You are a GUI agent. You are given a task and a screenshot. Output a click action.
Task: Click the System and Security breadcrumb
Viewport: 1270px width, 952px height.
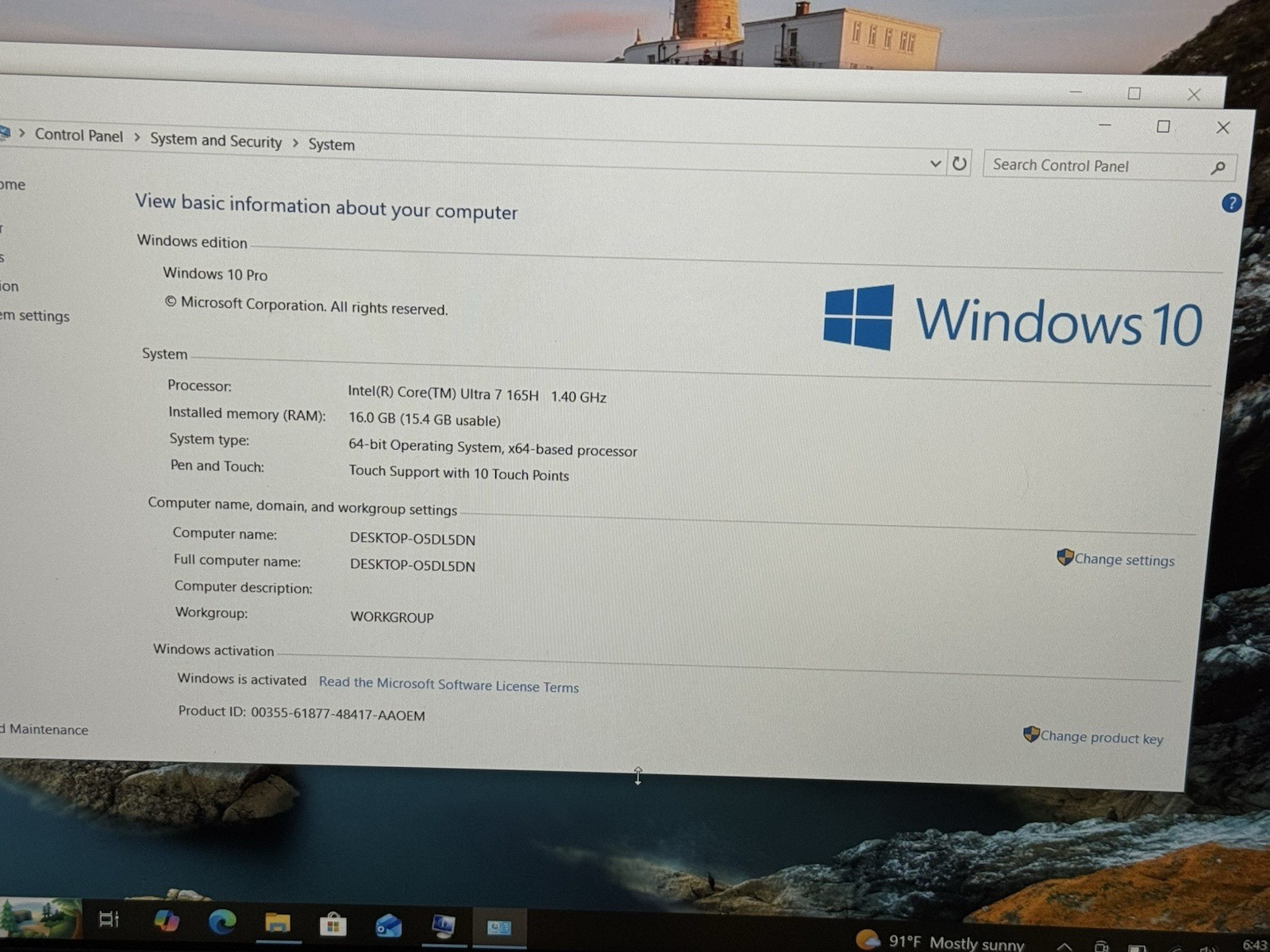216,140
